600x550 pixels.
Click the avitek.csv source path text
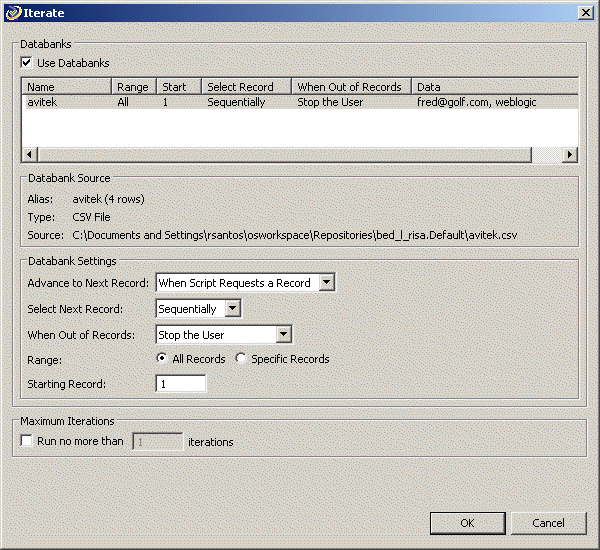click(295, 235)
